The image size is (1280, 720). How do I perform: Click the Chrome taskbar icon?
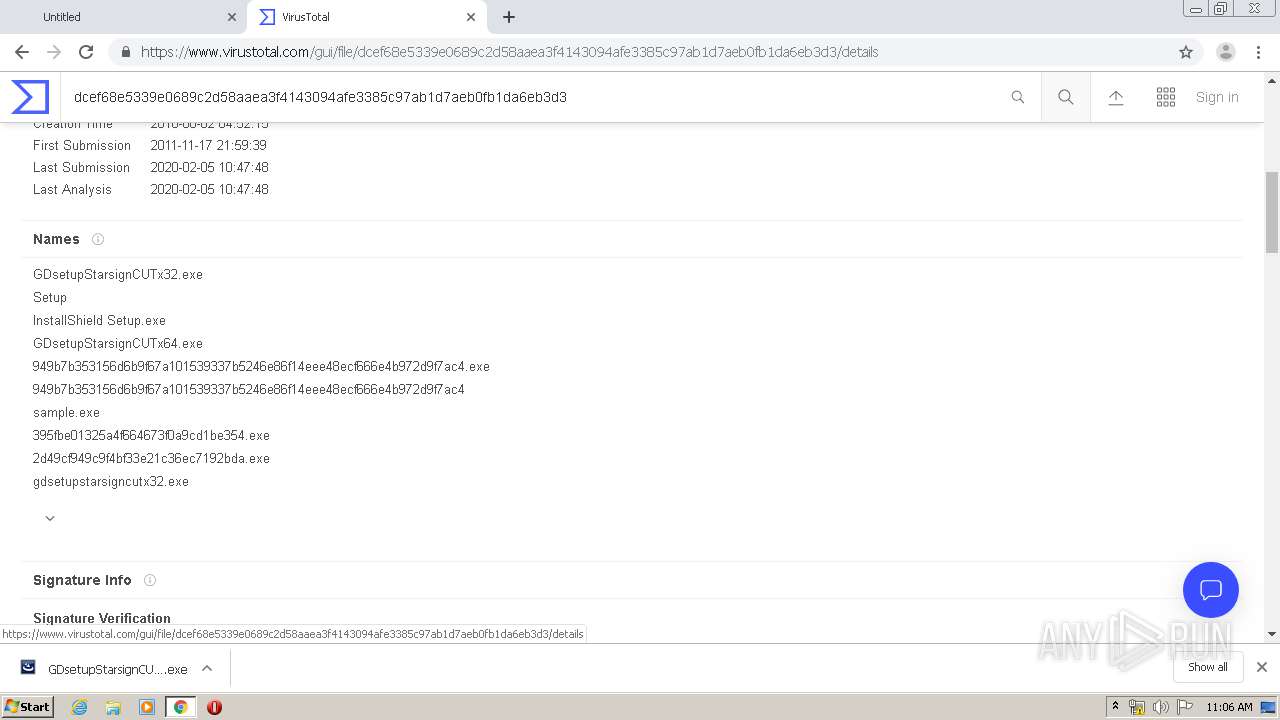(x=180, y=707)
